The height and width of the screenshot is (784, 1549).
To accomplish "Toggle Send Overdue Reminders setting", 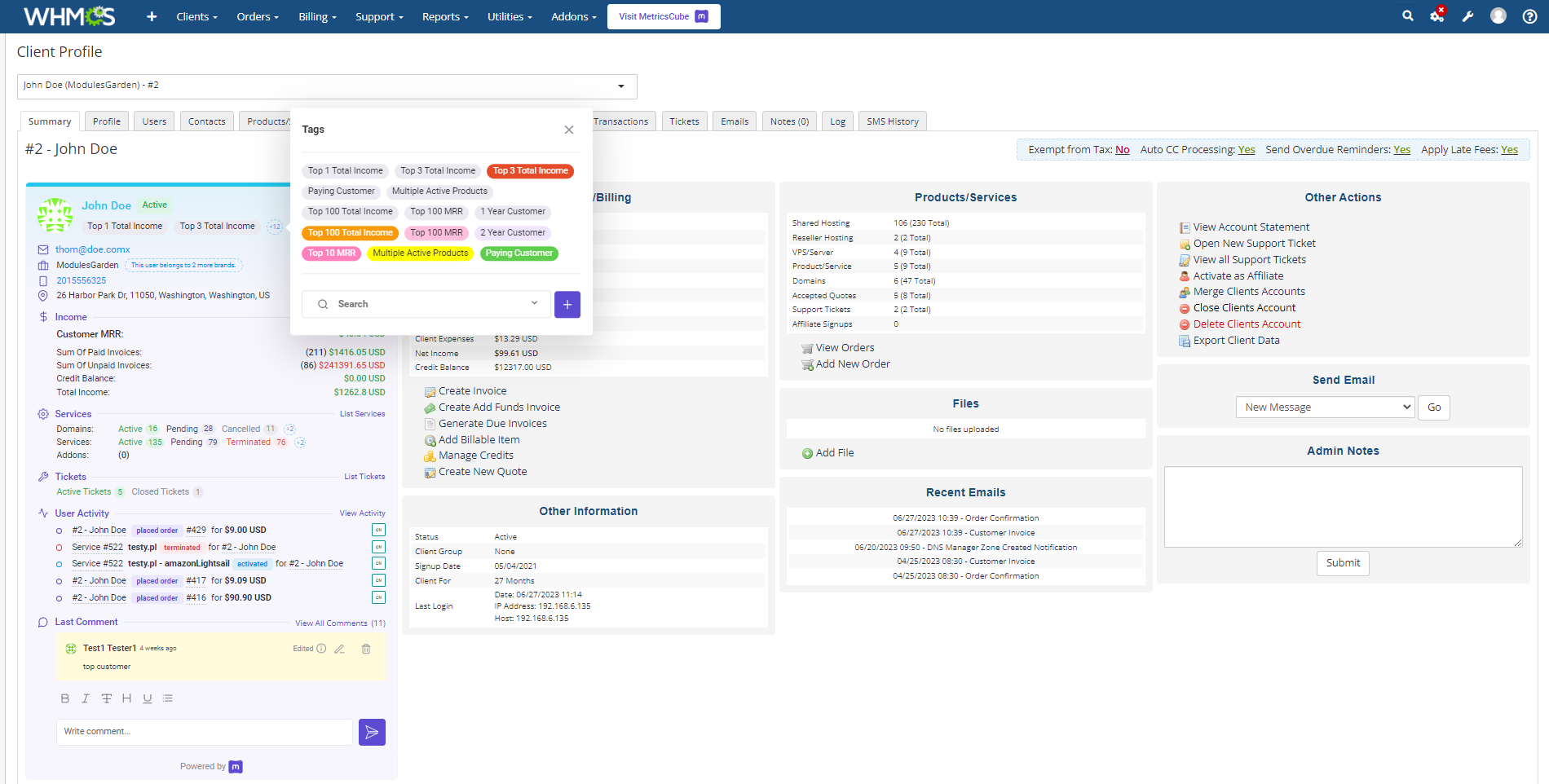I will coord(1401,150).
